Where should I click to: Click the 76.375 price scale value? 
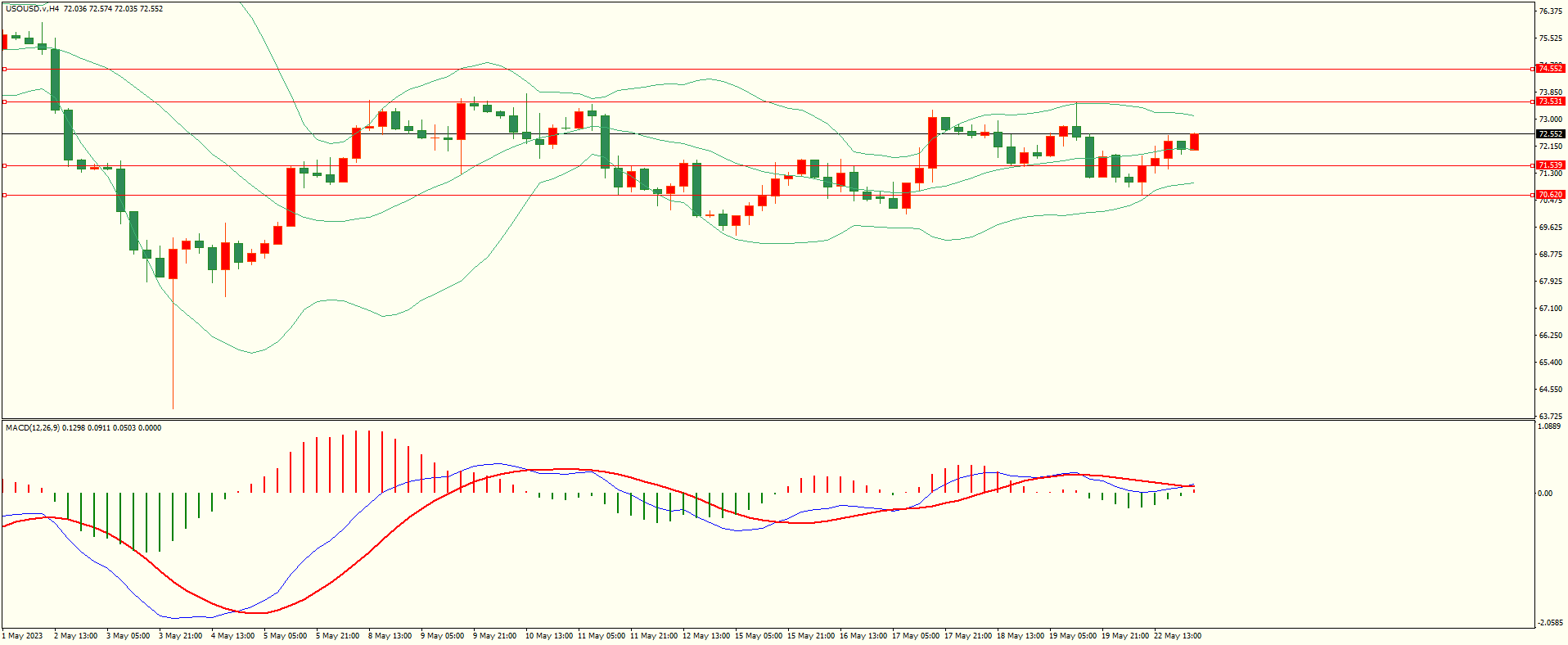(1550, 11)
